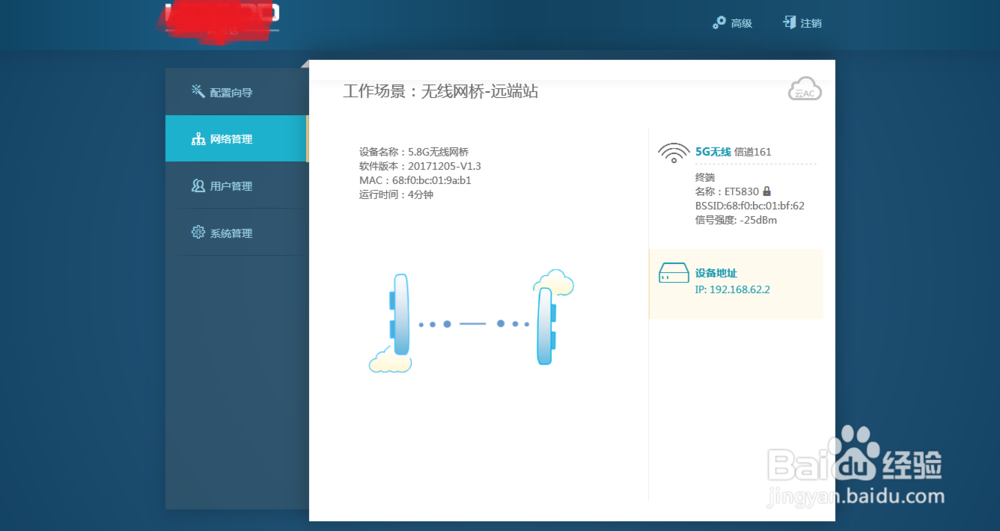
Task: Click the BSSID:68:f0:bc:01:bf:62 text
Action: coord(750,206)
